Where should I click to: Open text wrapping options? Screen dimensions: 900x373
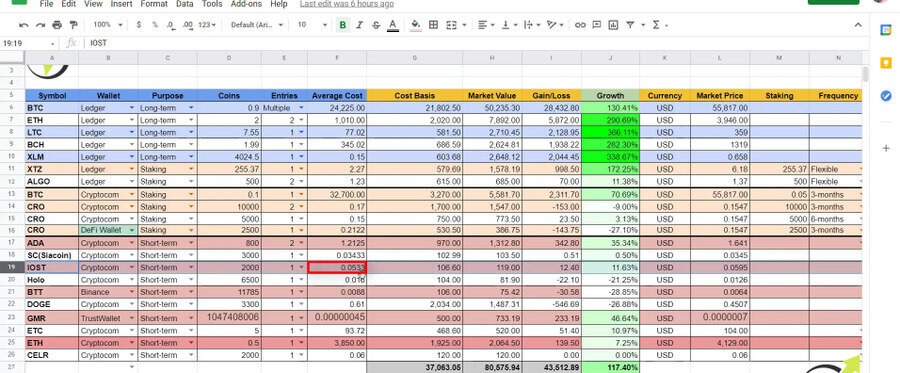tap(532, 25)
